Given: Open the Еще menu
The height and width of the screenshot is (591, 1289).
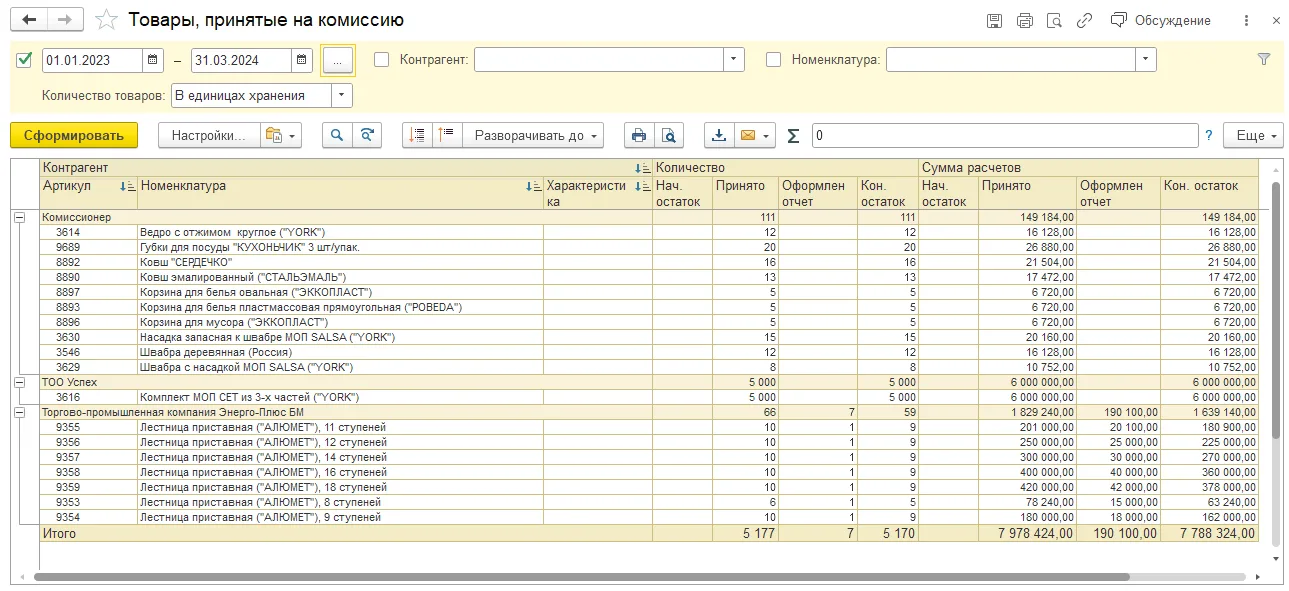Looking at the screenshot, I should 1253,136.
